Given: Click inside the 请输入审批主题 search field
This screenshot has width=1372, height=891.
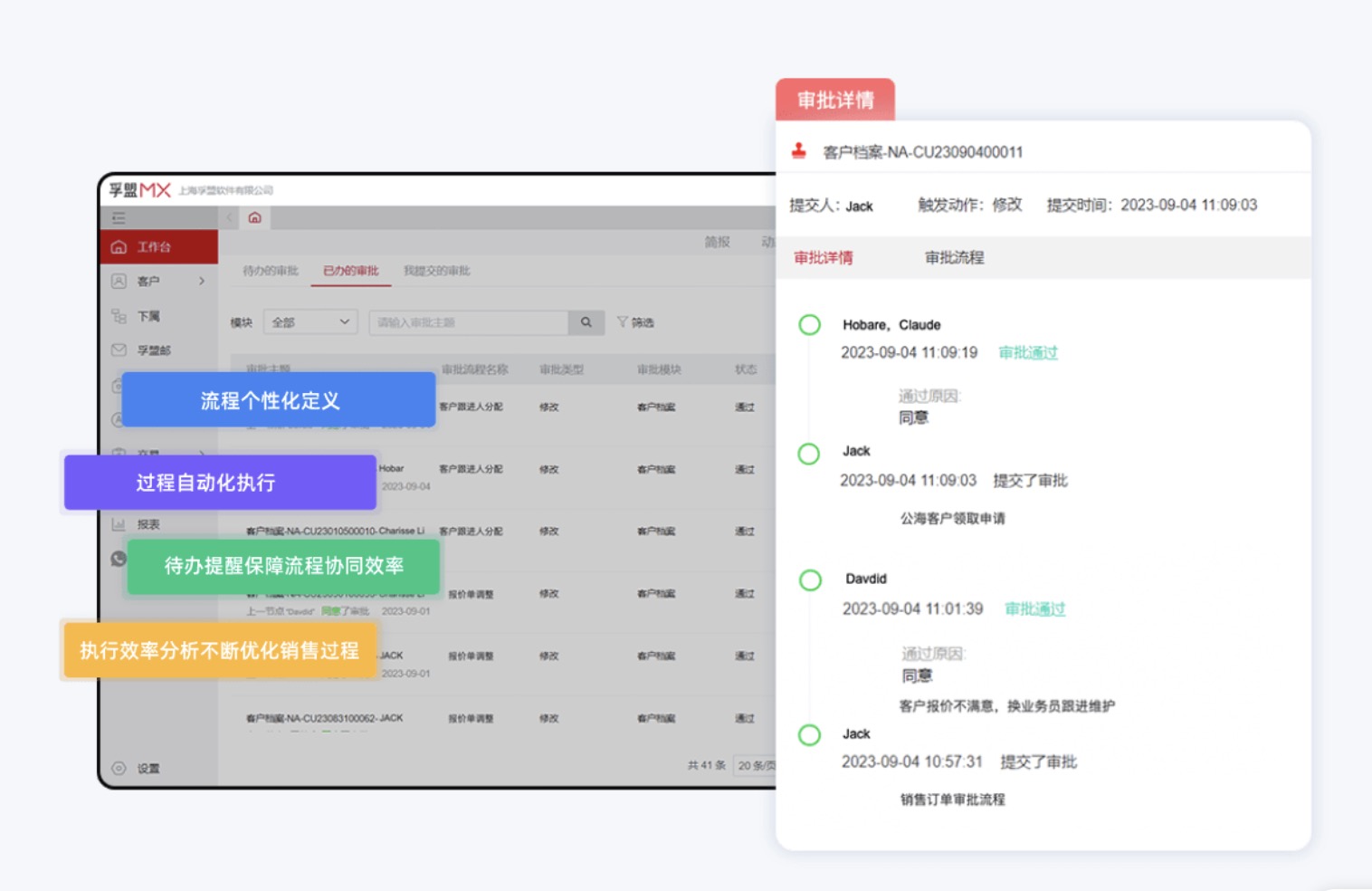Looking at the screenshot, I should coord(471,322).
